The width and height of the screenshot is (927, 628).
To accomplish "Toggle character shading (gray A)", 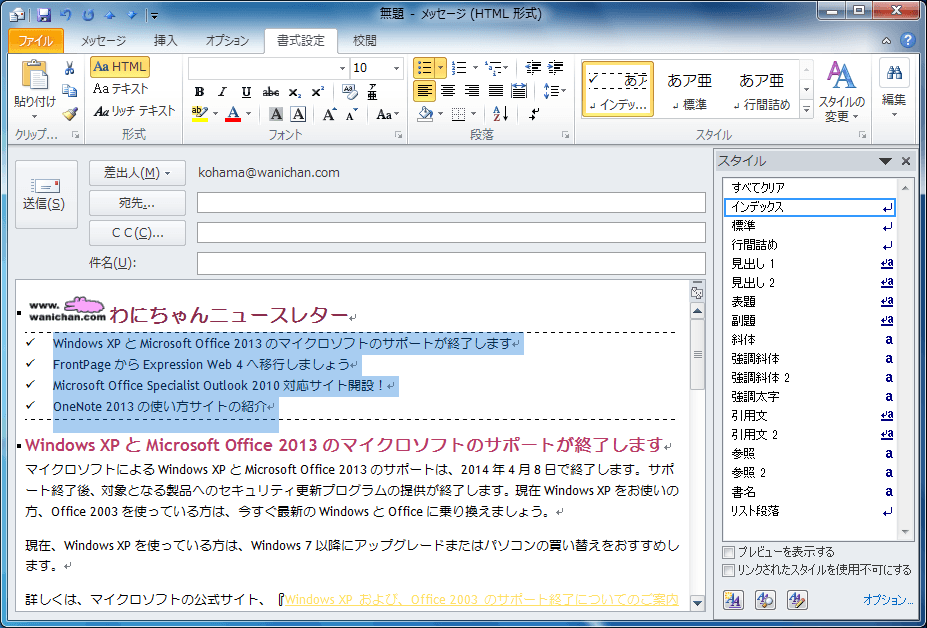I will coord(275,114).
